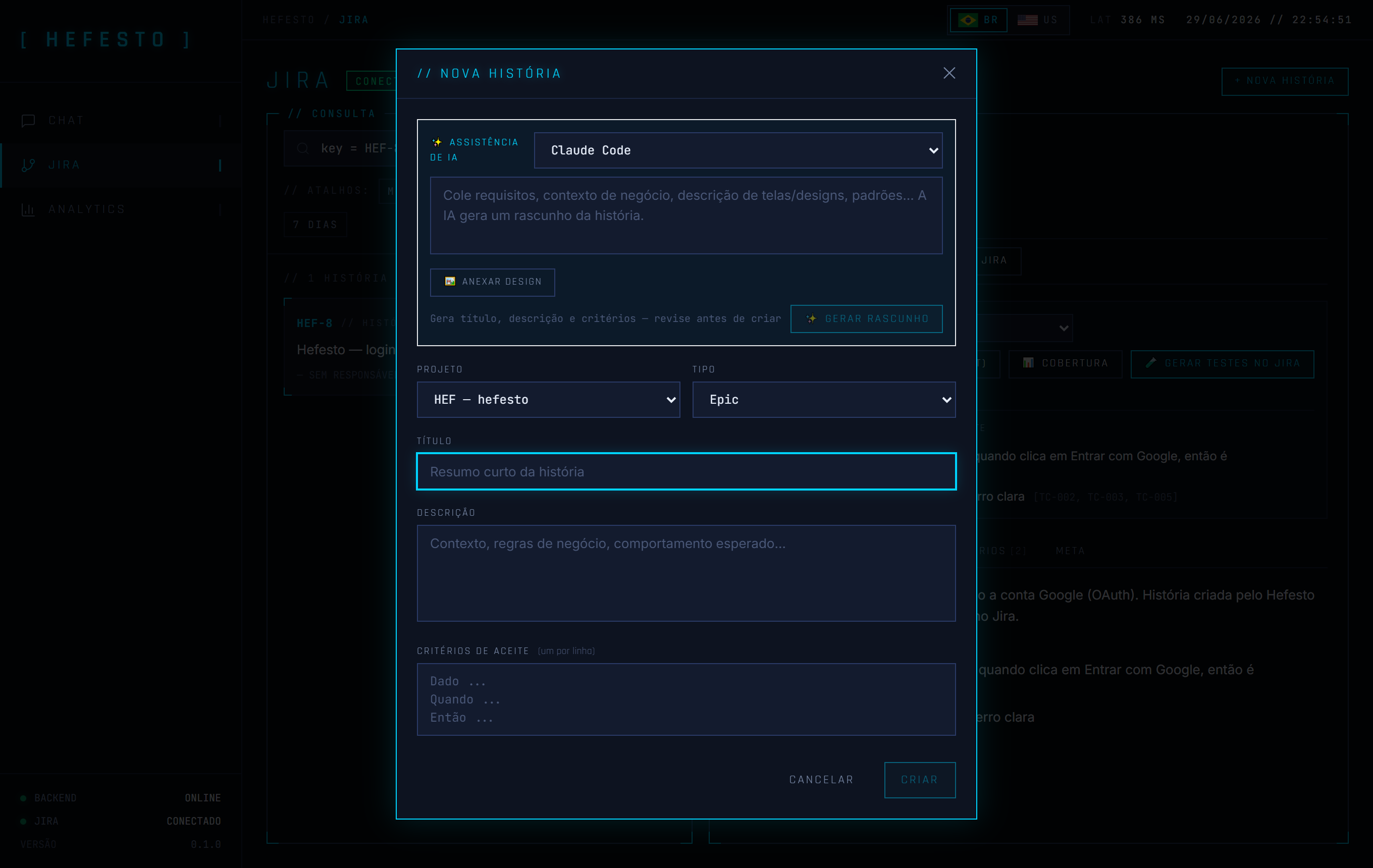The height and width of the screenshot is (868, 1373).
Task: Open the partially hidden dropdown behind dialog
Action: coord(1026,329)
